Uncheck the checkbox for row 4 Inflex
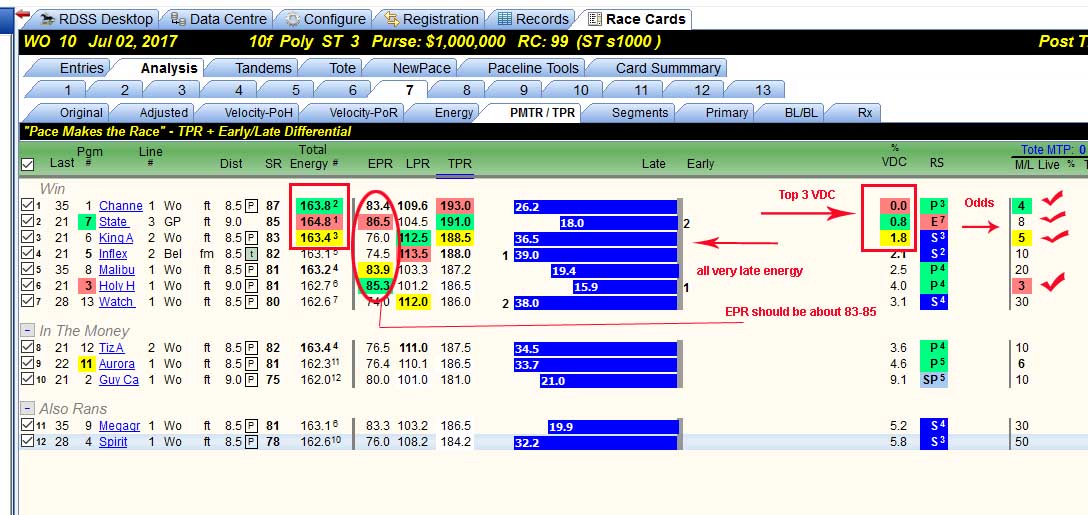Screen dimensions: 1088x515 click(x=27, y=254)
